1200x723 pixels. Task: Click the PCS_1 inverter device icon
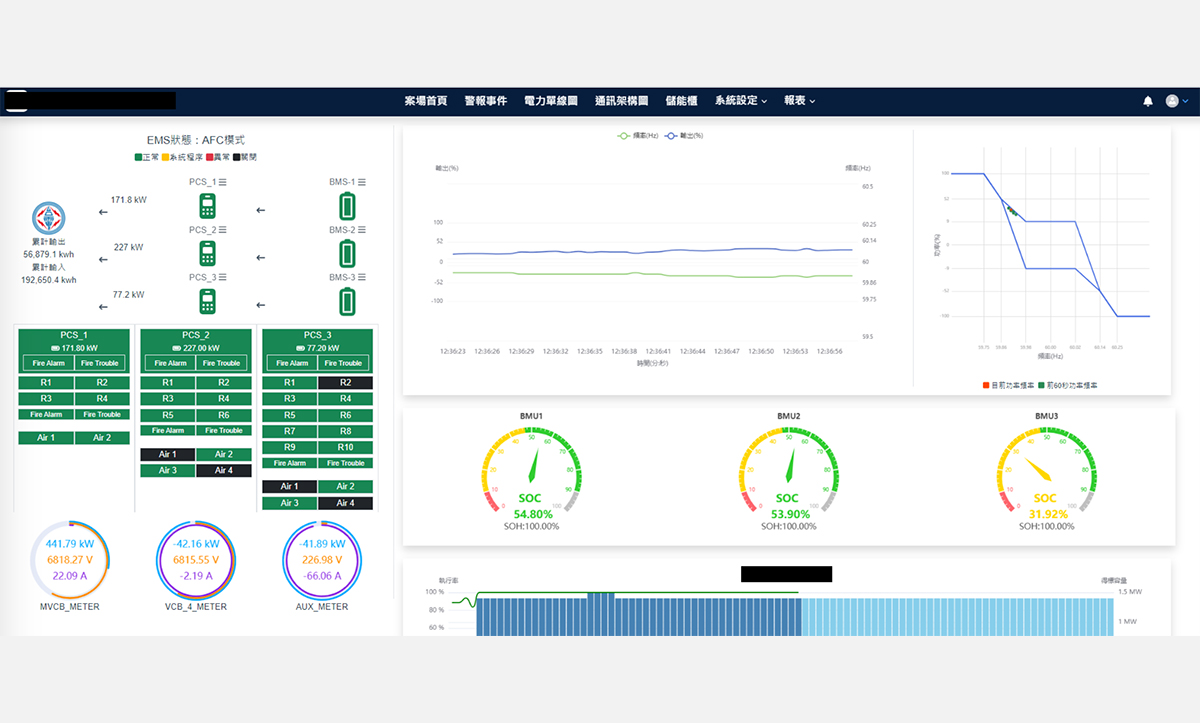[x=206, y=207]
